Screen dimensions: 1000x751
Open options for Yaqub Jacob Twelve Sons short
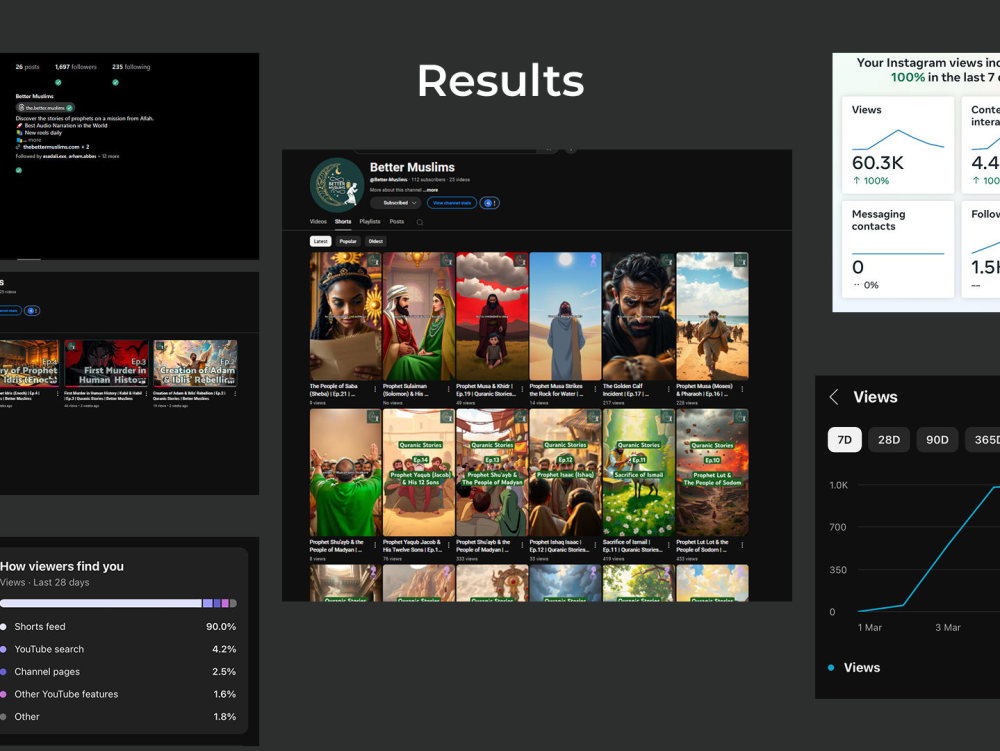pyautogui.click(x=448, y=544)
